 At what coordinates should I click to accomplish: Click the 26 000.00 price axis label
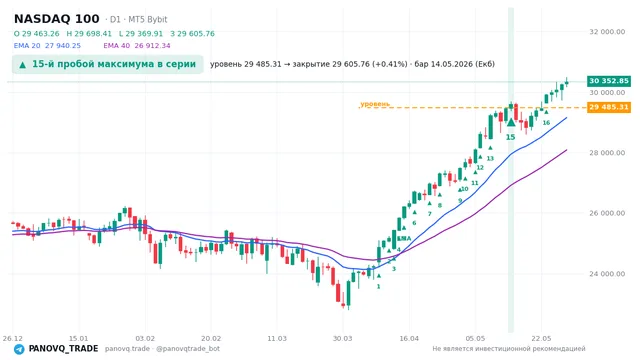tap(607, 213)
